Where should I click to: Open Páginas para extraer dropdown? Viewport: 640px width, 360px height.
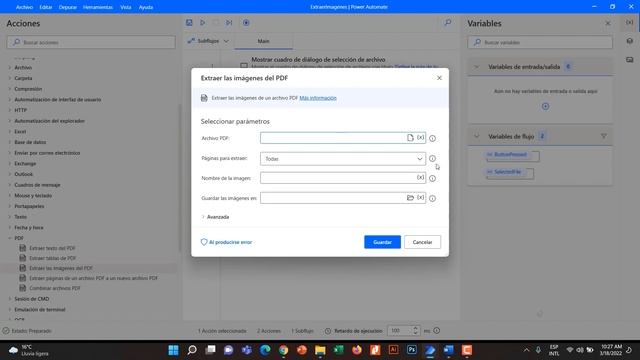[343, 159]
